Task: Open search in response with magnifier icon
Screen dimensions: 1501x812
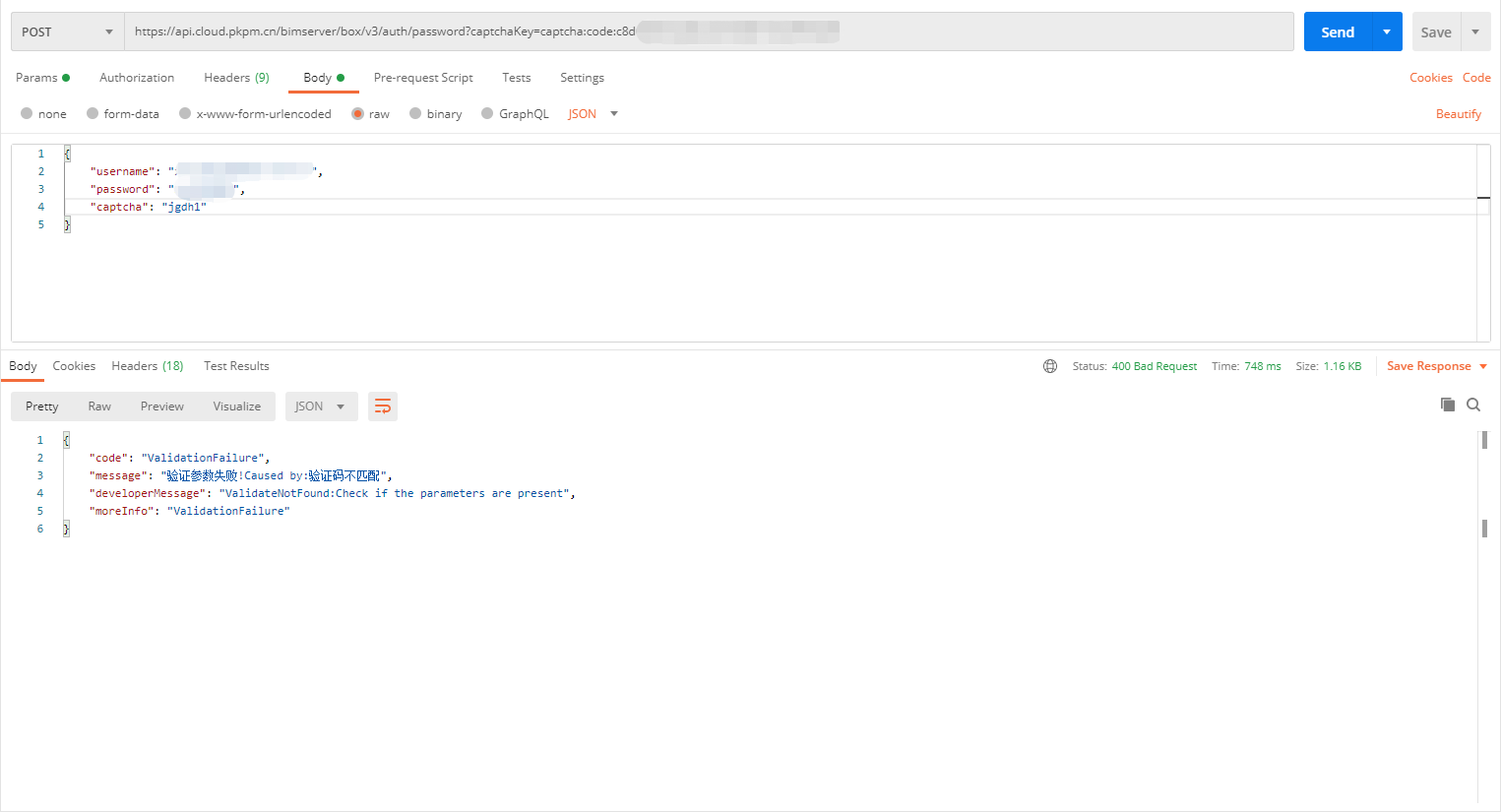Action: (1473, 405)
